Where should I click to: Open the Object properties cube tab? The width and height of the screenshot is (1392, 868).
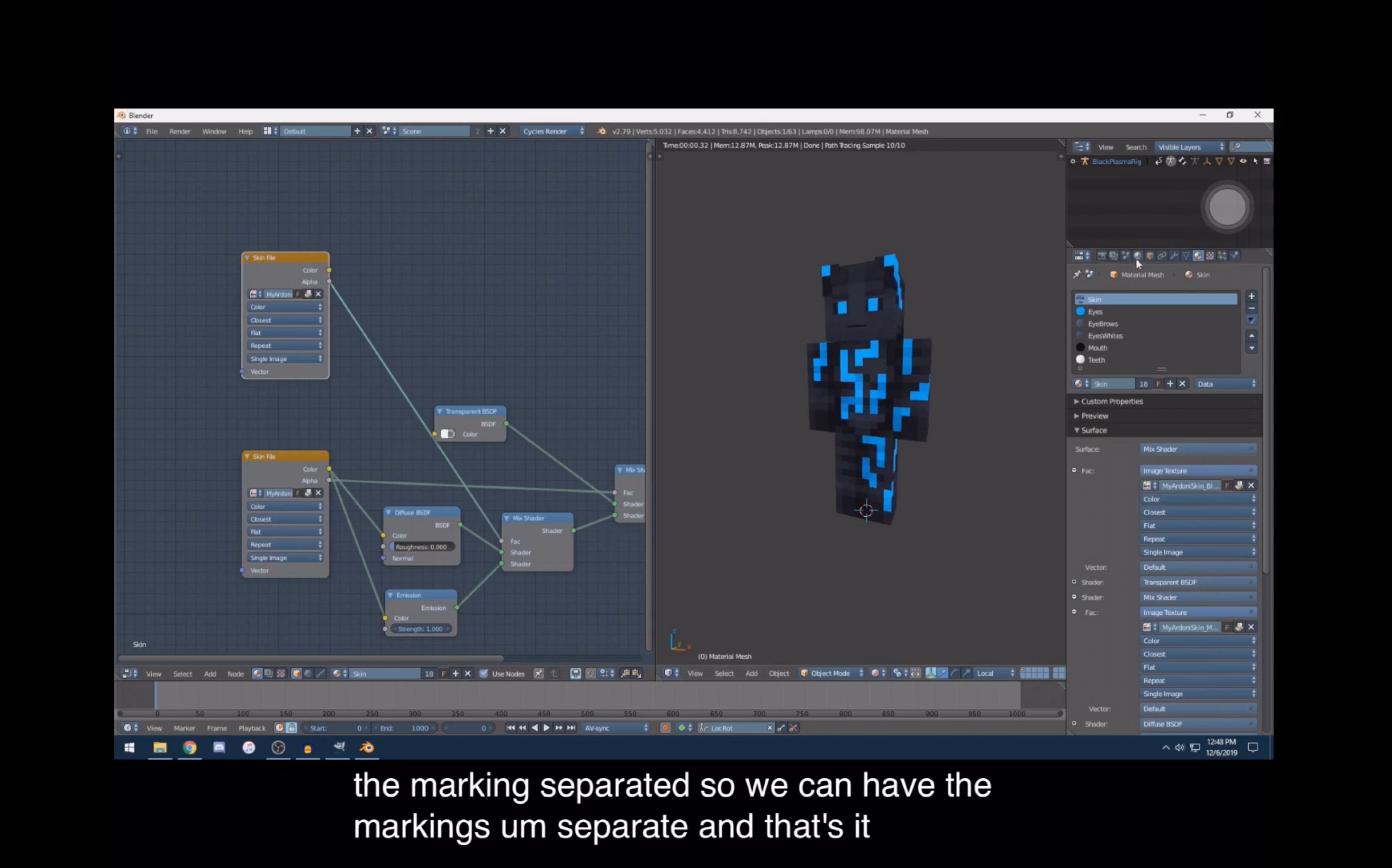pos(1150,256)
